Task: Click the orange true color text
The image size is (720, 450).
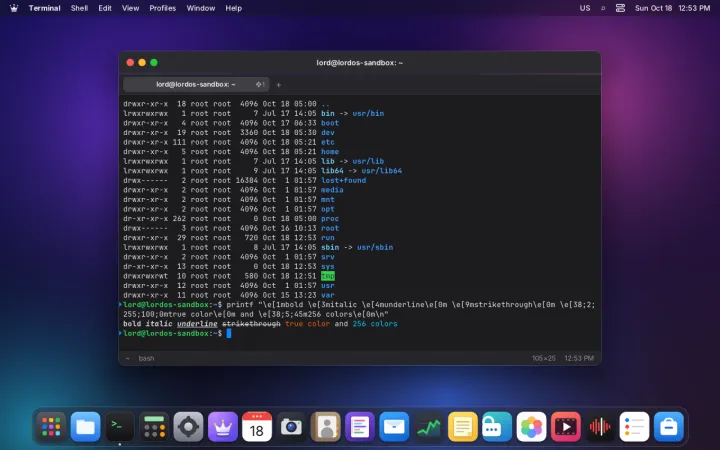Action: click(x=307, y=324)
